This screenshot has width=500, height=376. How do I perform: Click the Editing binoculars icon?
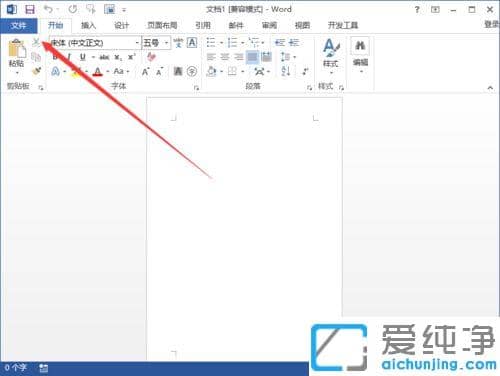(x=360, y=45)
